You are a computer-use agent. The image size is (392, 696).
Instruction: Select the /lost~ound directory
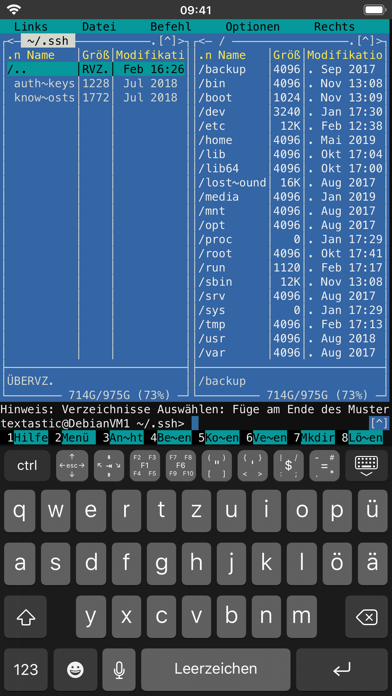232,182
